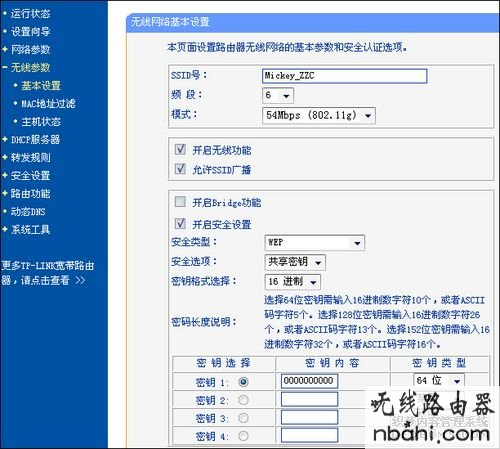Click the 密钥 3 content field
The height and width of the screenshot is (449, 500).
coord(309,417)
